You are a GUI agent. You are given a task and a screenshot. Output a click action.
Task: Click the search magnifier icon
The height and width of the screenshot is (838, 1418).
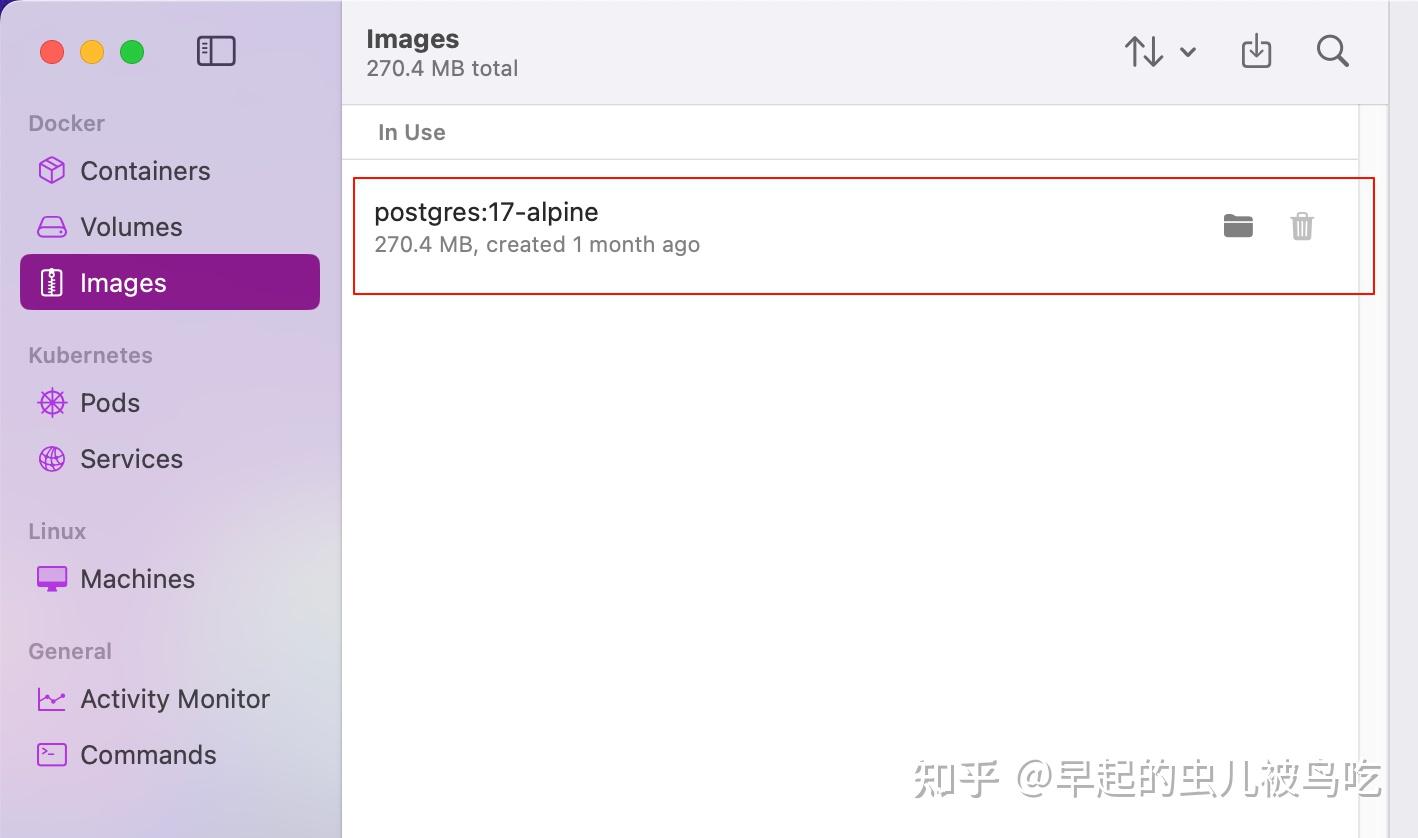pyautogui.click(x=1332, y=51)
